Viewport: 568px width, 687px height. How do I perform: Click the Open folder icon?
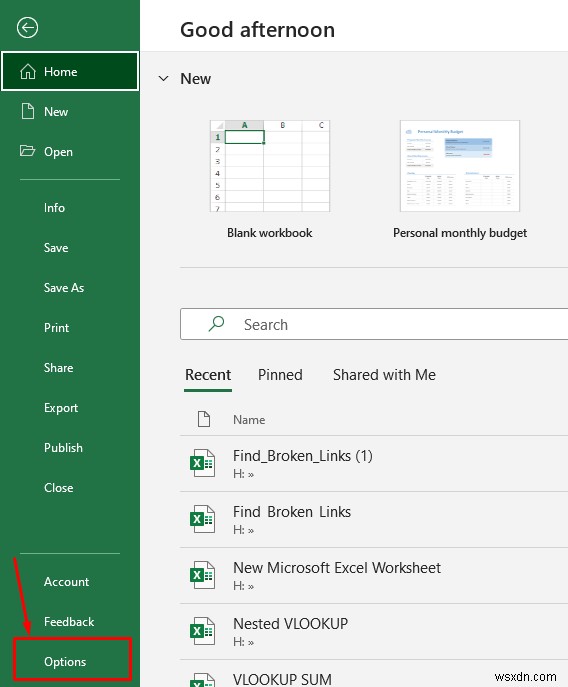coord(27,151)
